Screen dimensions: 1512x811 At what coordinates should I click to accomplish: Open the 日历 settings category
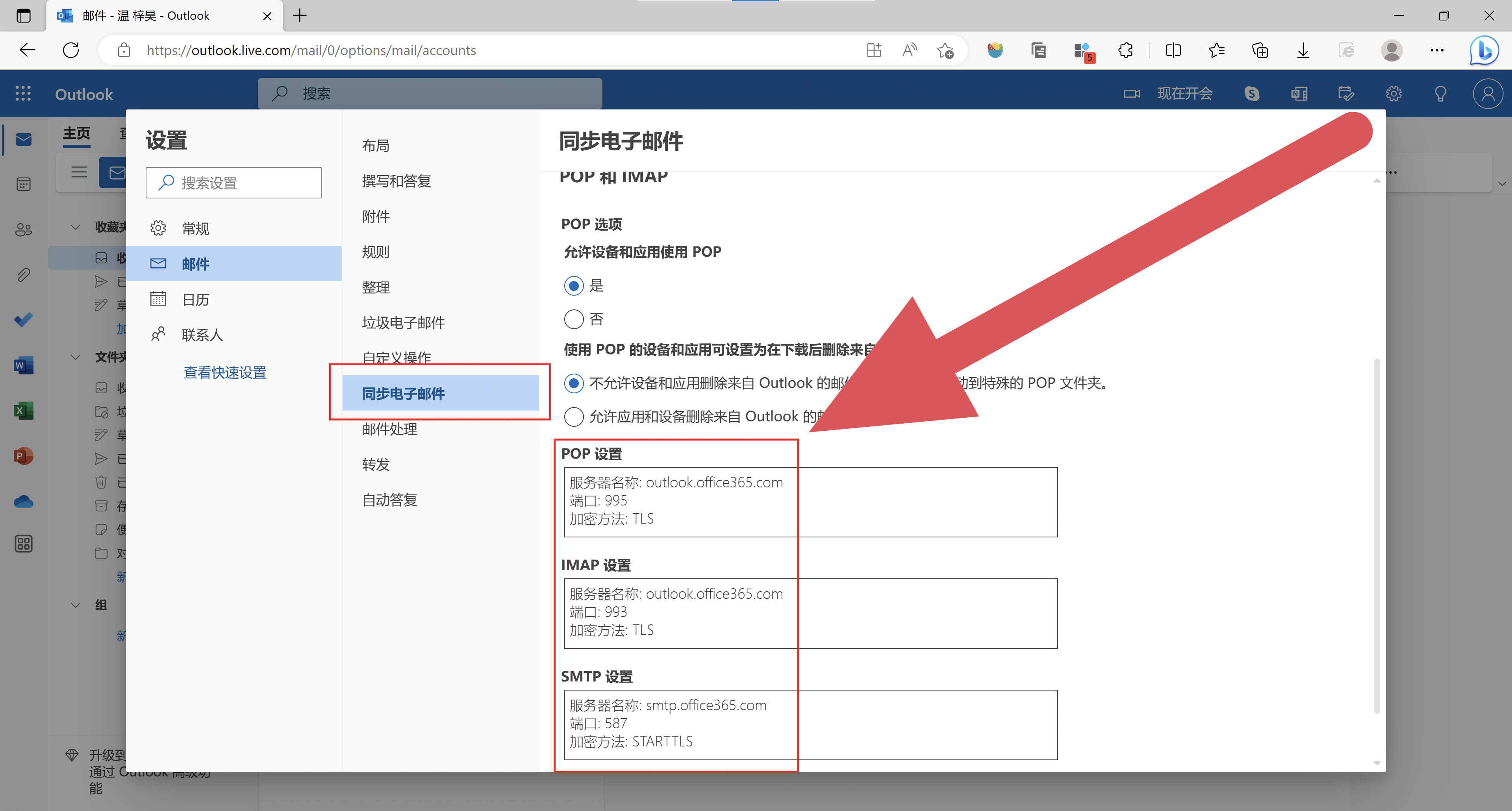click(195, 300)
